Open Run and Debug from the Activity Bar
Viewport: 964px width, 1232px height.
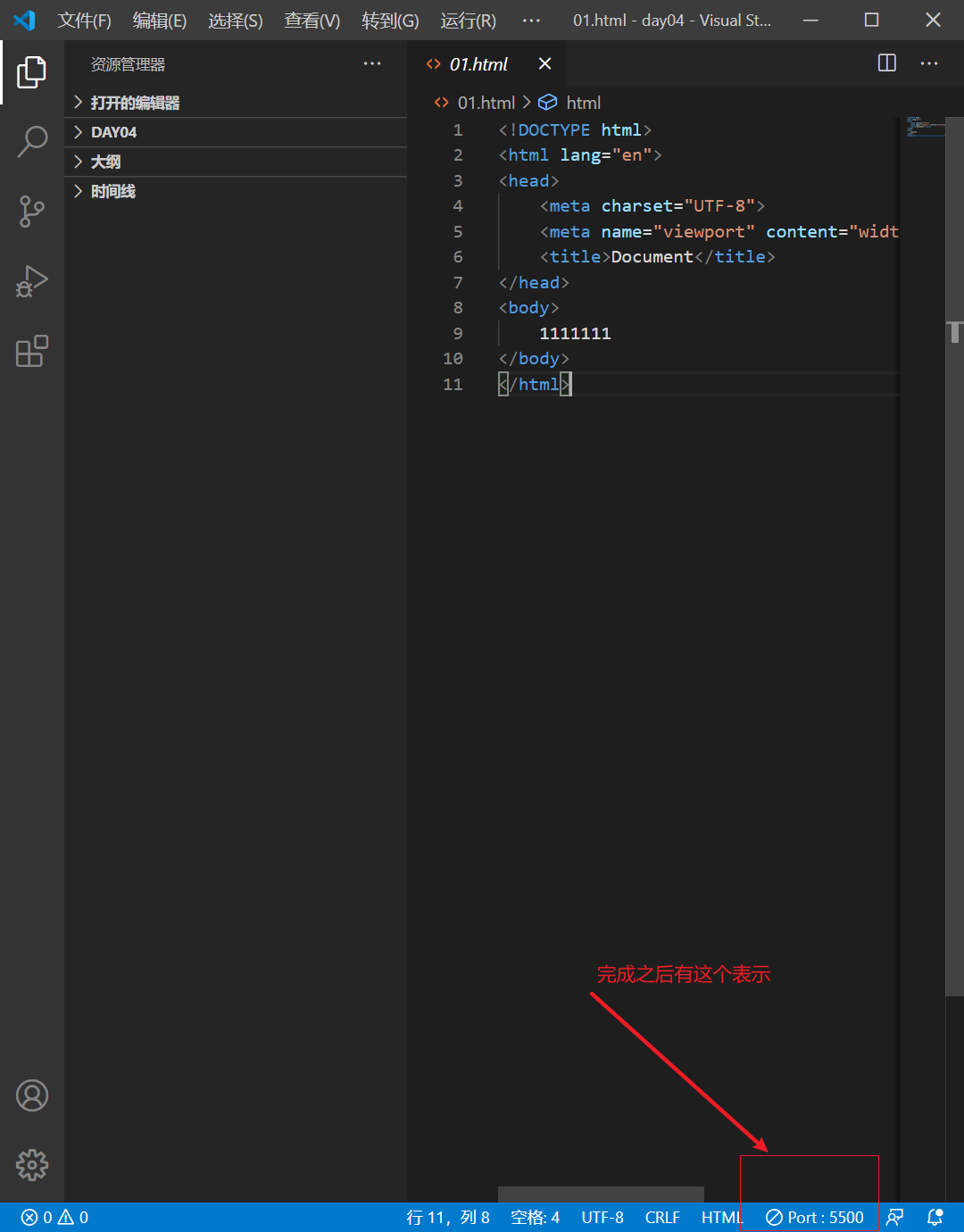(x=32, y=281)
